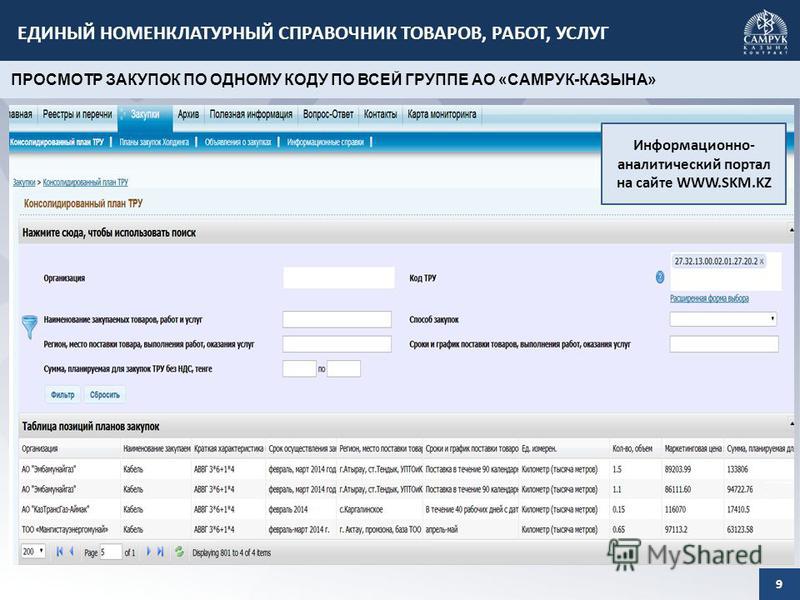Screen dimensions: 800x600
Task: Go to previous page arrow
Action: [71, 552]
